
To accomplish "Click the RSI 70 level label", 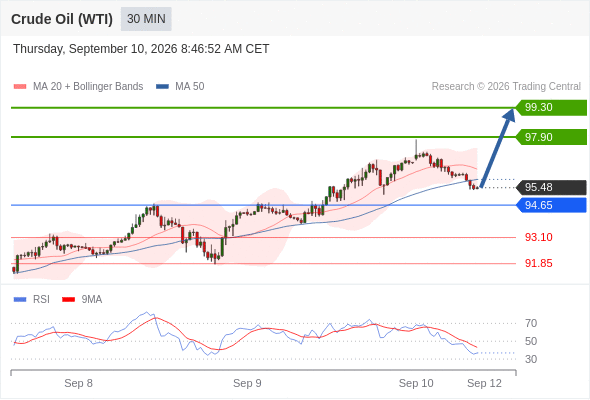I will point(531,323).
